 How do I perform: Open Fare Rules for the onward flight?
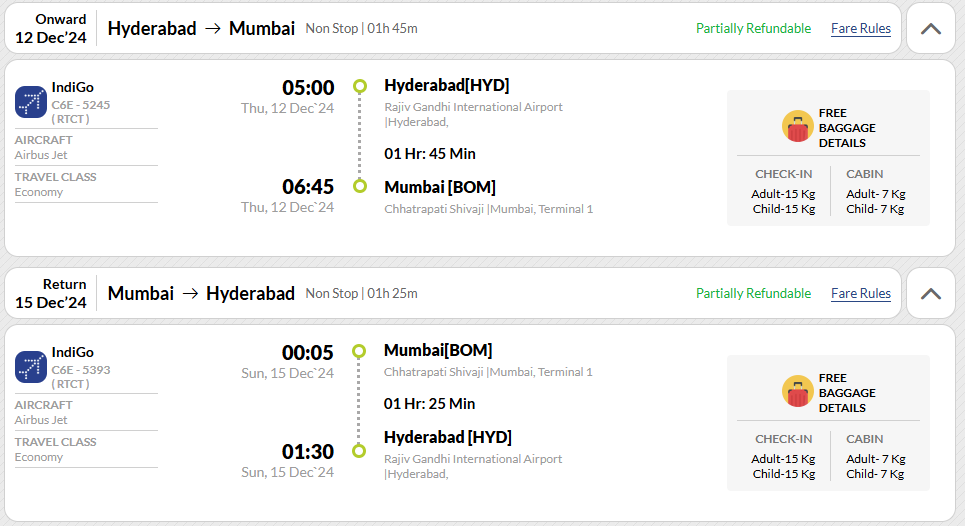pyautogui.click(x=860, y=28)
